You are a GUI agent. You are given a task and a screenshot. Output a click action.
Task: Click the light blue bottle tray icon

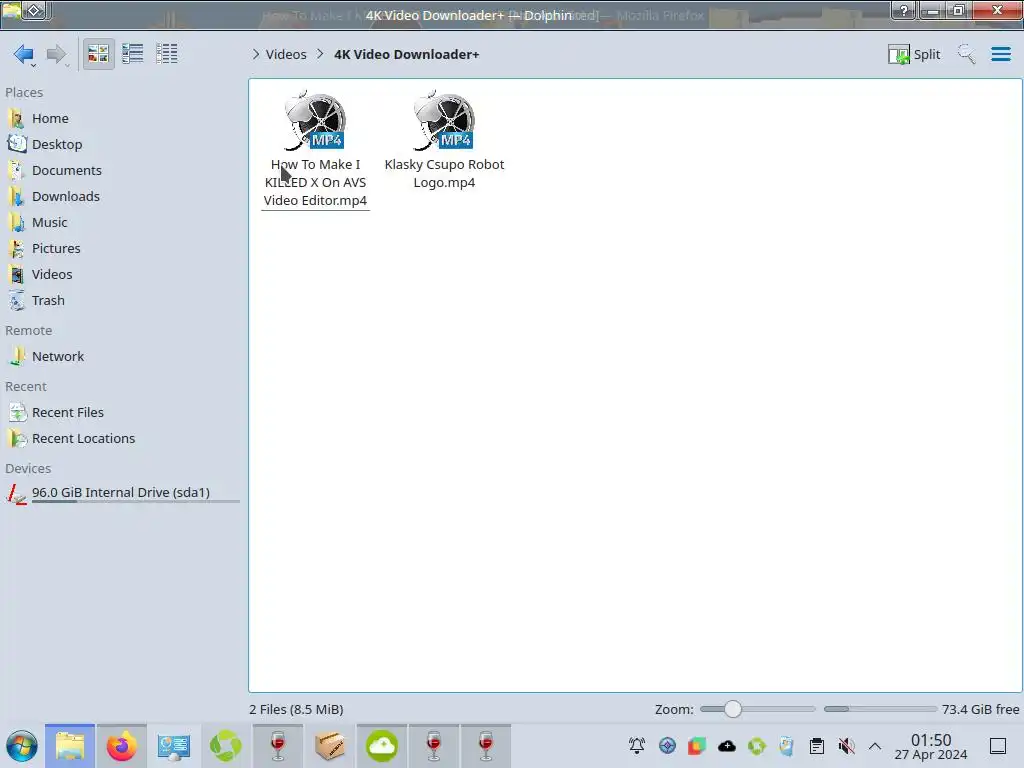(x=786, y=746)
